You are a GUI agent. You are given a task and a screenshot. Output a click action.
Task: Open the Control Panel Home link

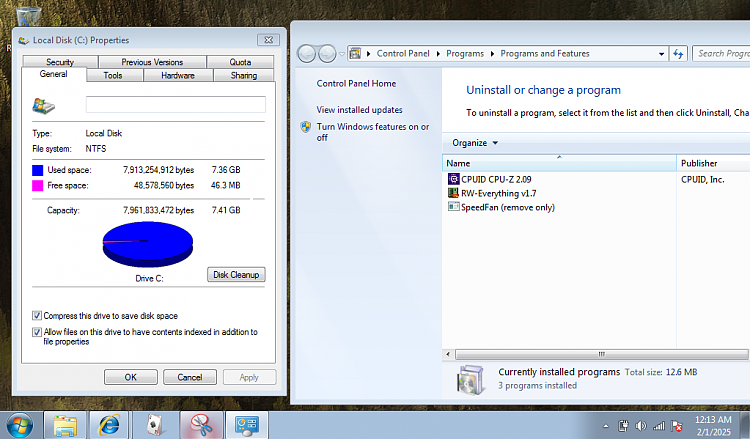(x=356, y=84)
